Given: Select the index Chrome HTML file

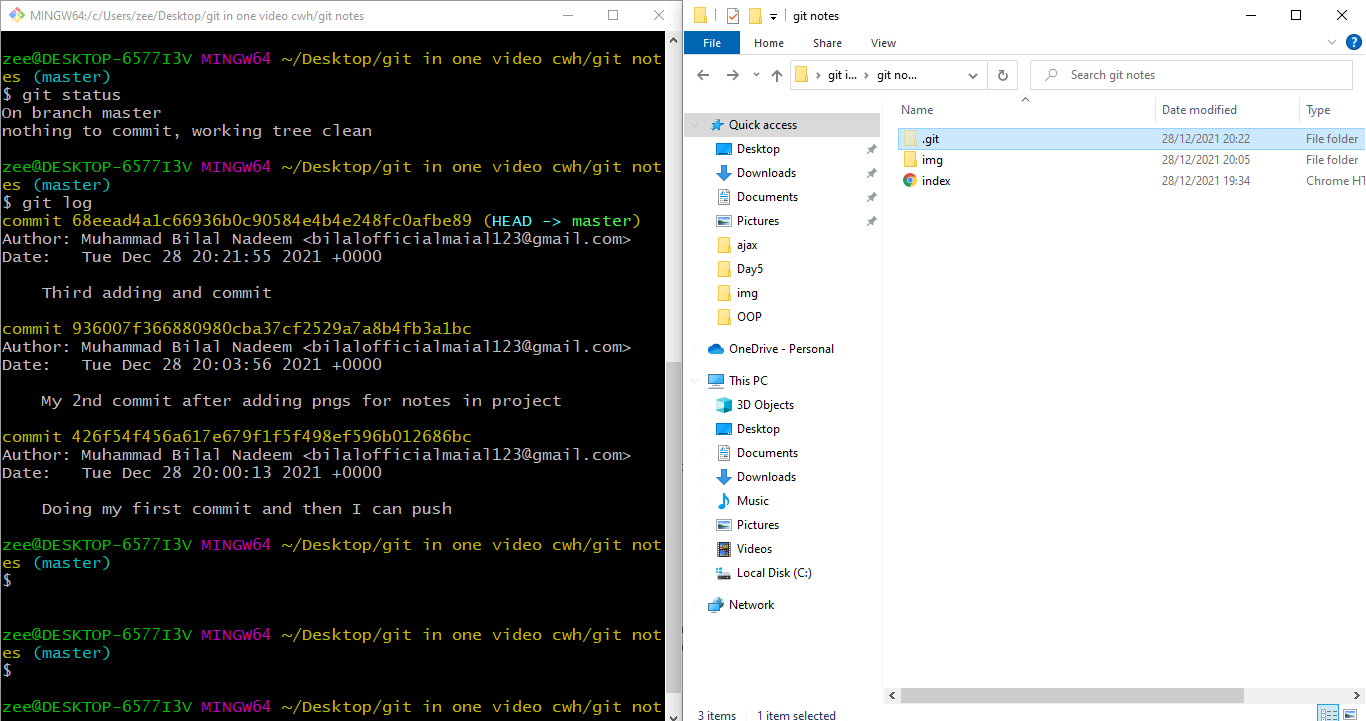Looking at the screenshot, I should coord(1130,181).
